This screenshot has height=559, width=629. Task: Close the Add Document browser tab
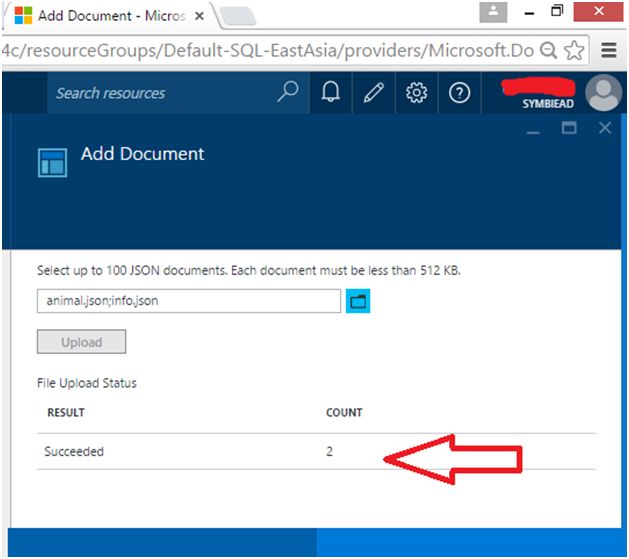[x=199, y=16]
